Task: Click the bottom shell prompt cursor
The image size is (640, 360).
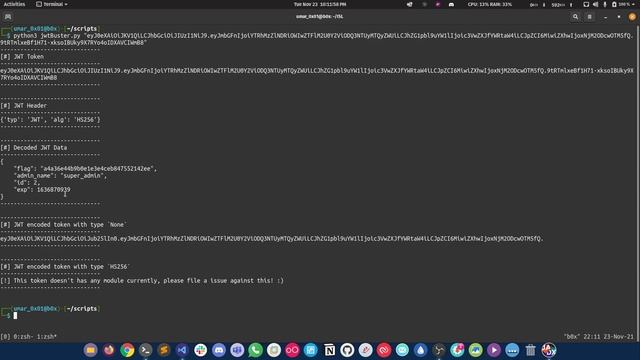Action: pos(15,316)
